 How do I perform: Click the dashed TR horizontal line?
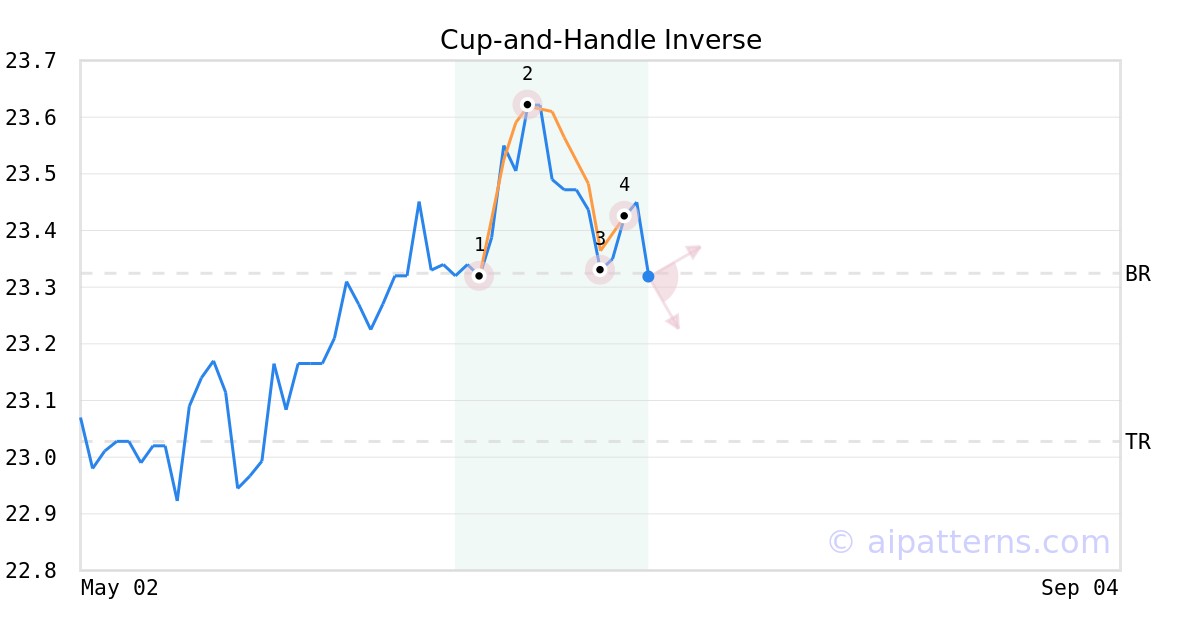pos(600,441)
